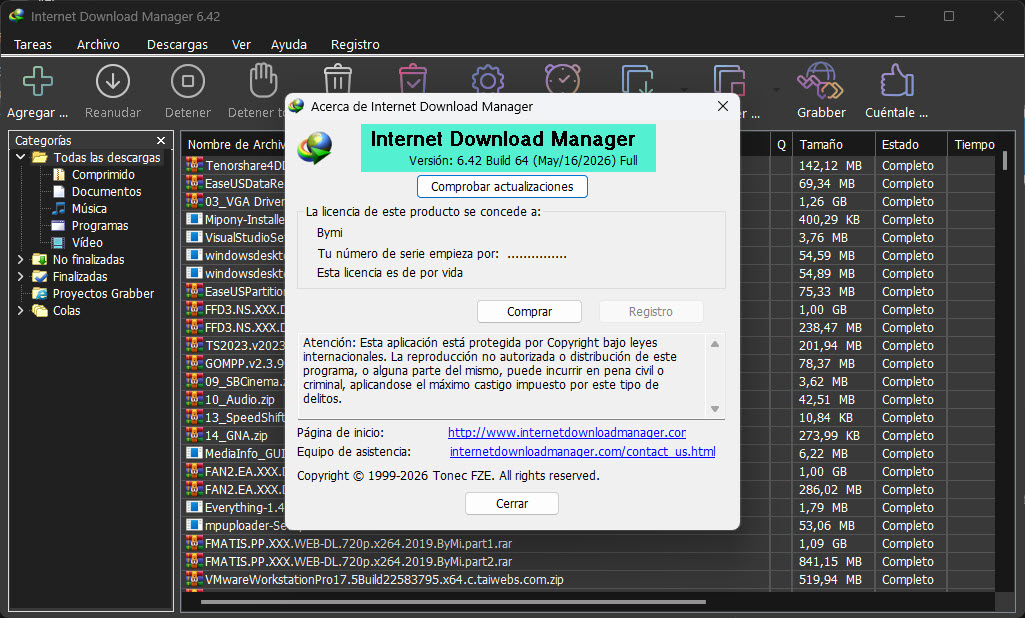Click Comprobar actualizaciones button

pos(502,186)
